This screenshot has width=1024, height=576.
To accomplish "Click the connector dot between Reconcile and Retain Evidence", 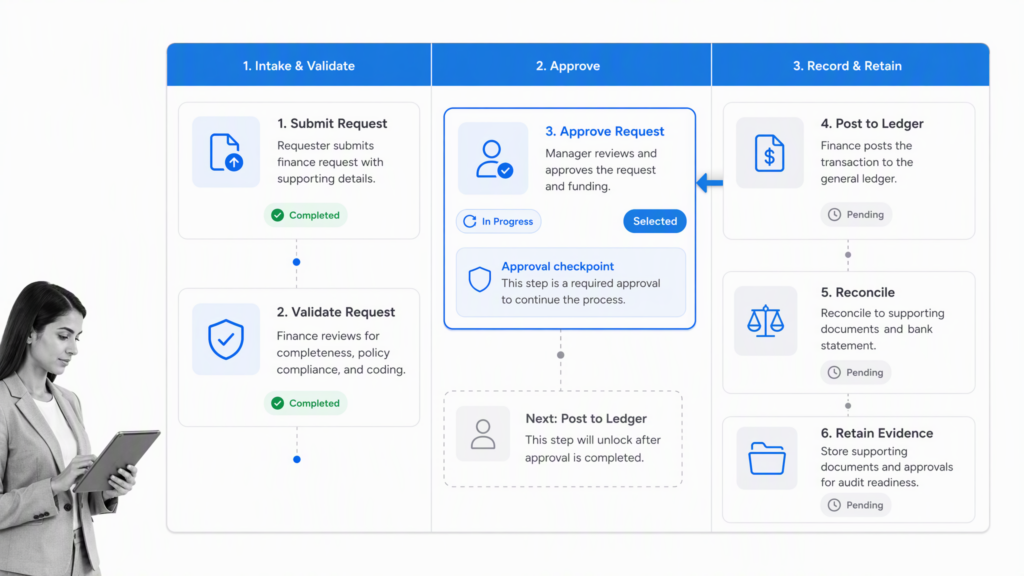I will (848, 406).
